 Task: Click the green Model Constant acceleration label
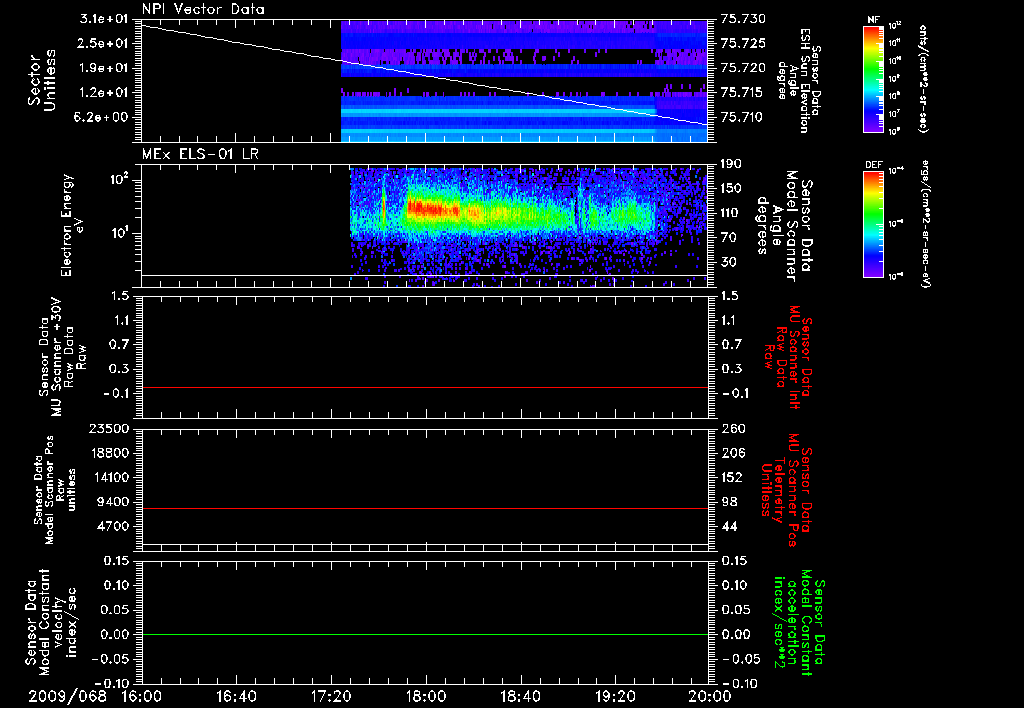(x=799, y=622)
